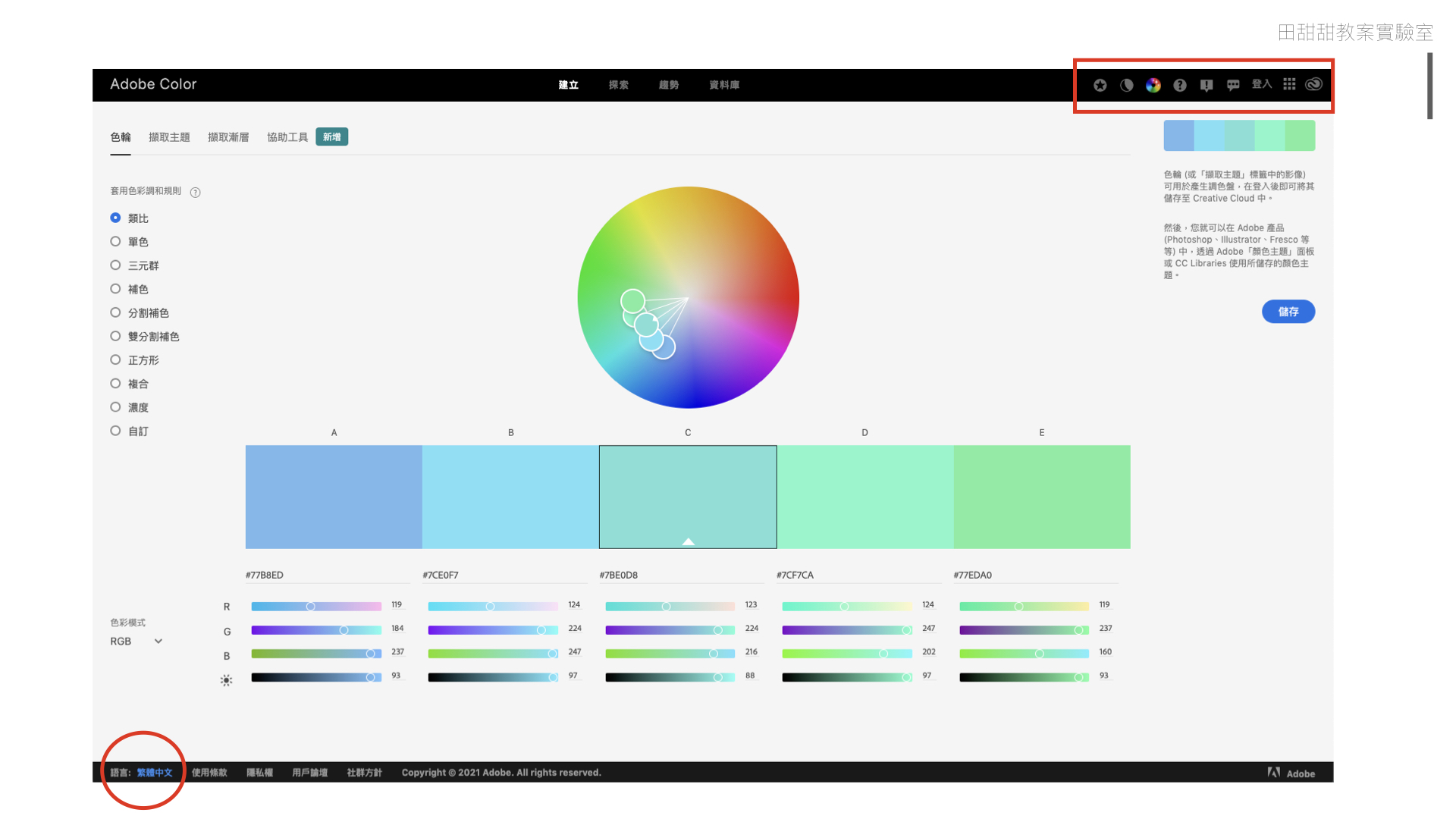
Task: Open the apps grid icon
Action: point(1289,84)
